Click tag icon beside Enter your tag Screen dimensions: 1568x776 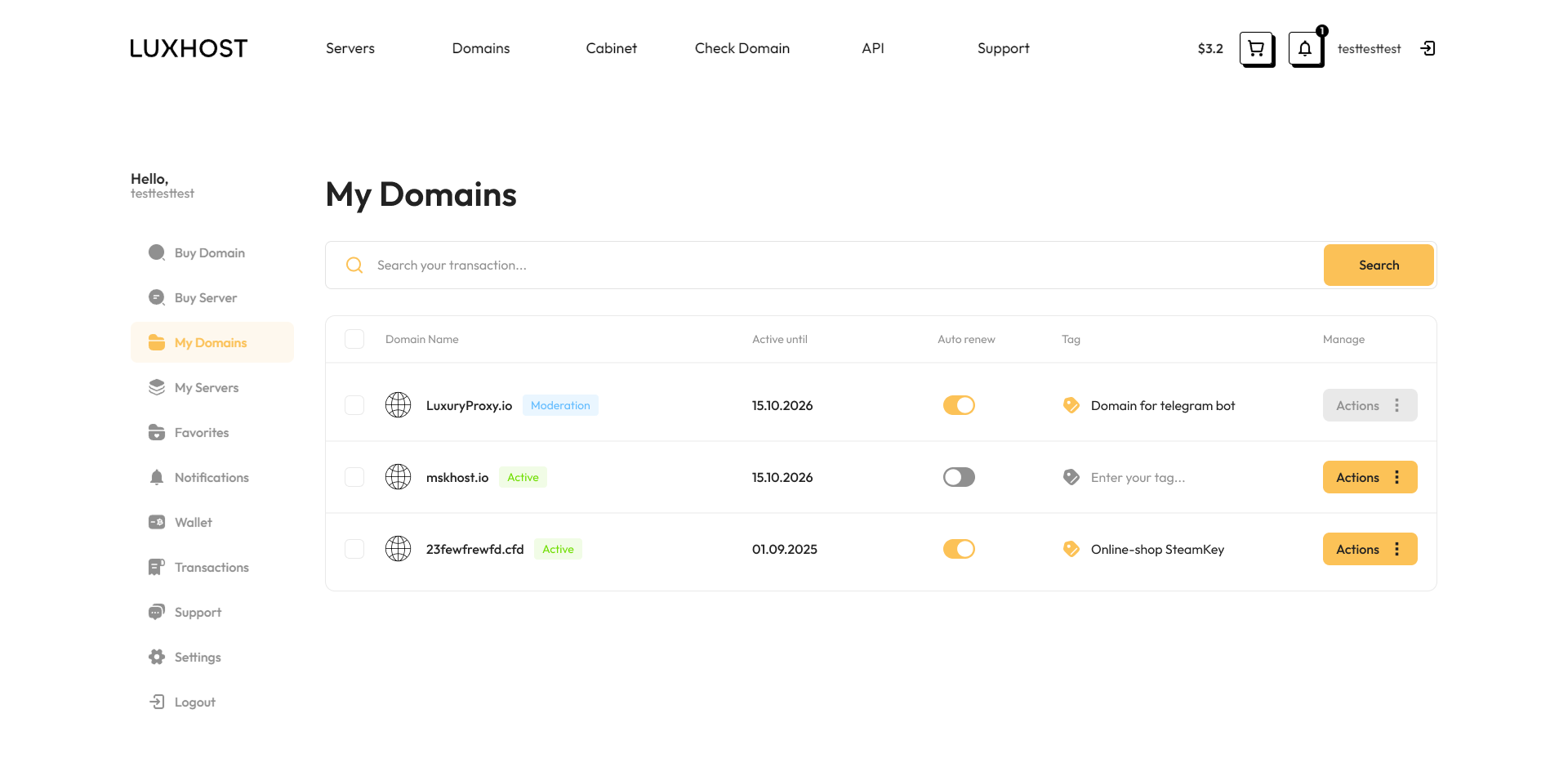(x=1071, y=477)
